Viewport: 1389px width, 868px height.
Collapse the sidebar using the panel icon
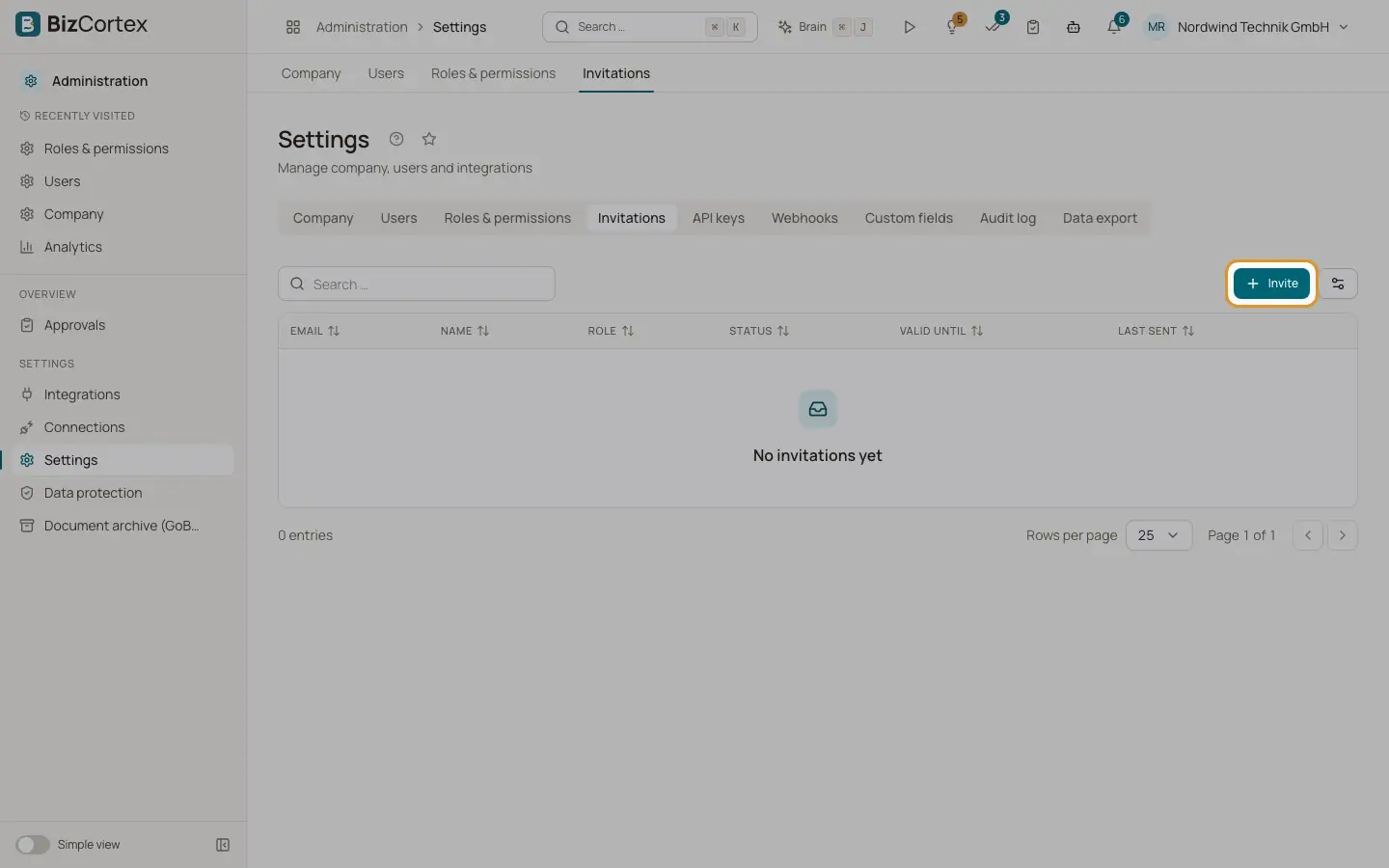click(x=223, y=845)
